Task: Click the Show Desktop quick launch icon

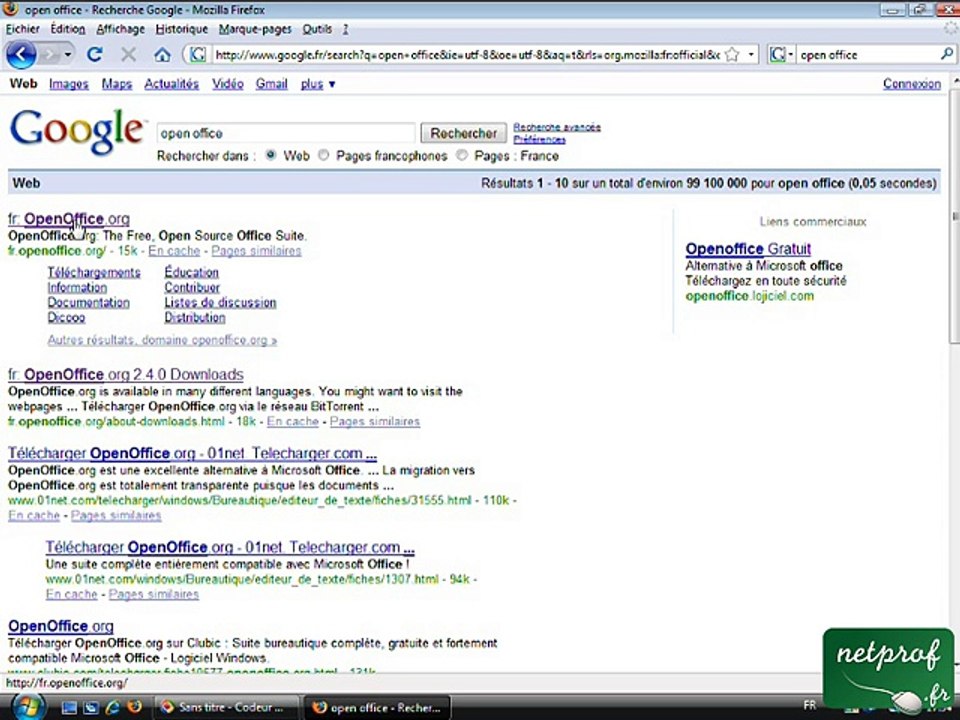Action: [x=69, y=708]
